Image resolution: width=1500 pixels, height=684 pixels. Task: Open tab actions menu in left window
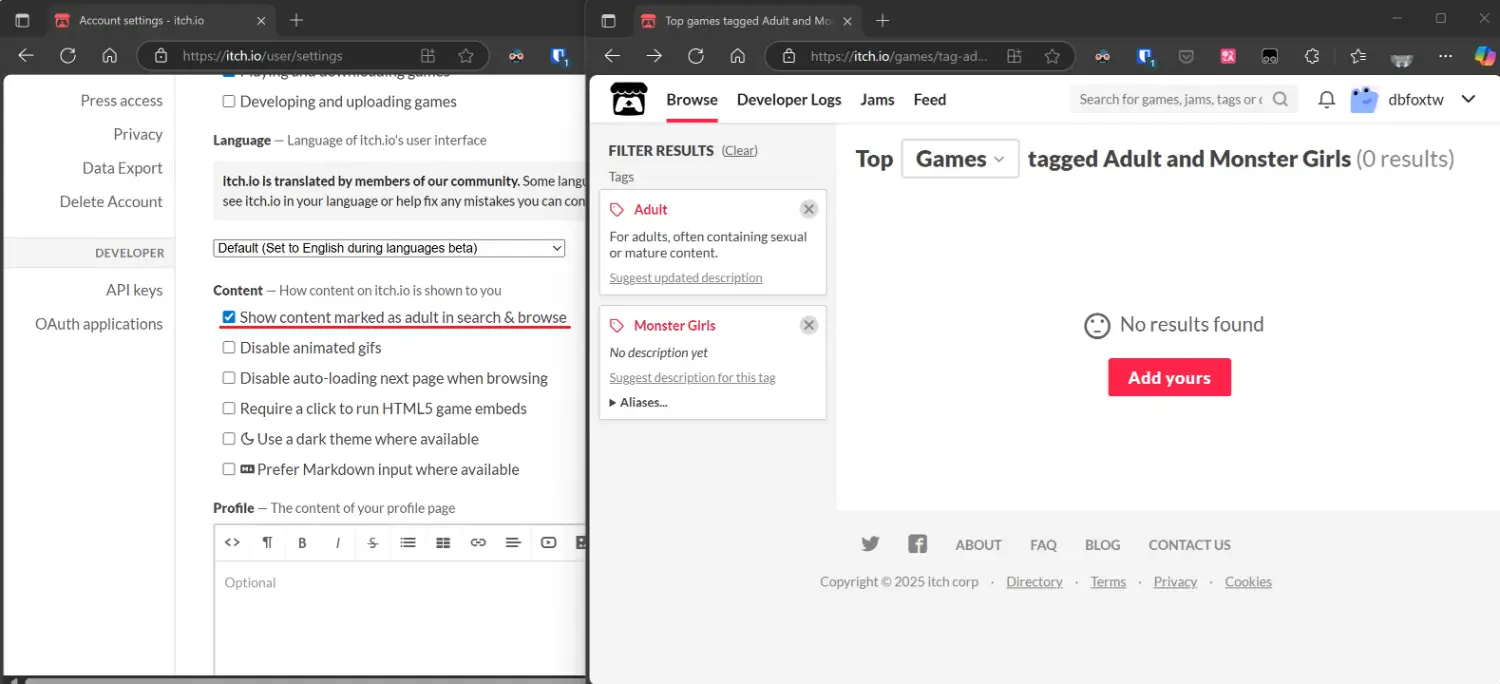(x=22, y=20)
